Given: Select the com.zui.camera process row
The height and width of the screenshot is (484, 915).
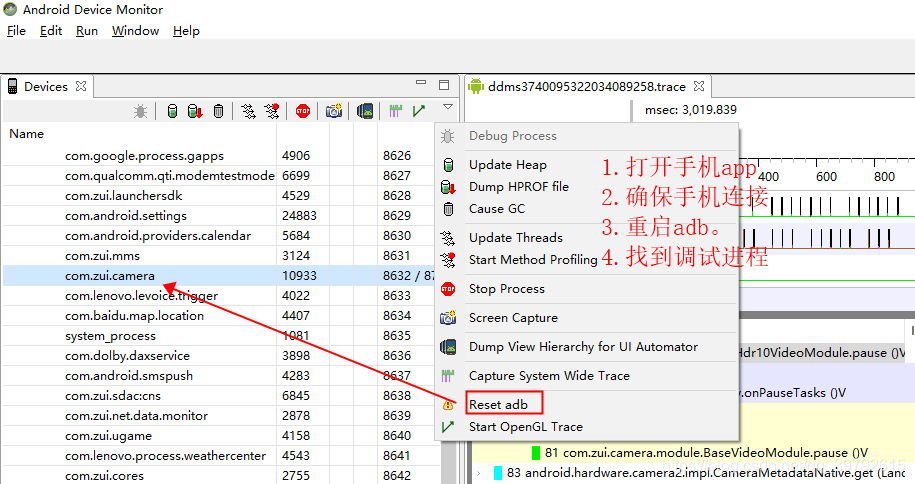Looking at the screenshot, I should tap(219, 276).
